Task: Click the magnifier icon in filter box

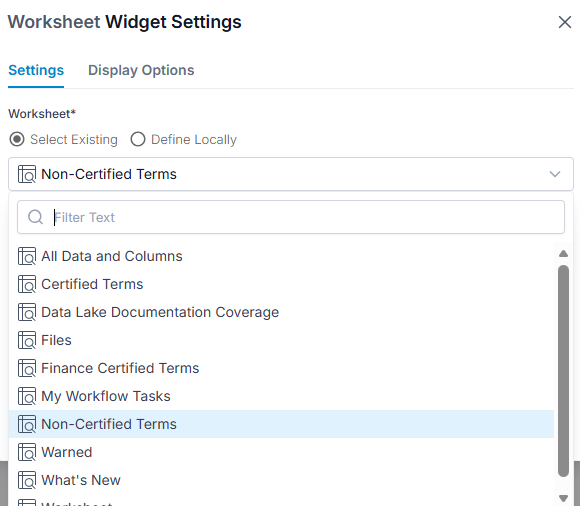Action: (x=36, y=217)
